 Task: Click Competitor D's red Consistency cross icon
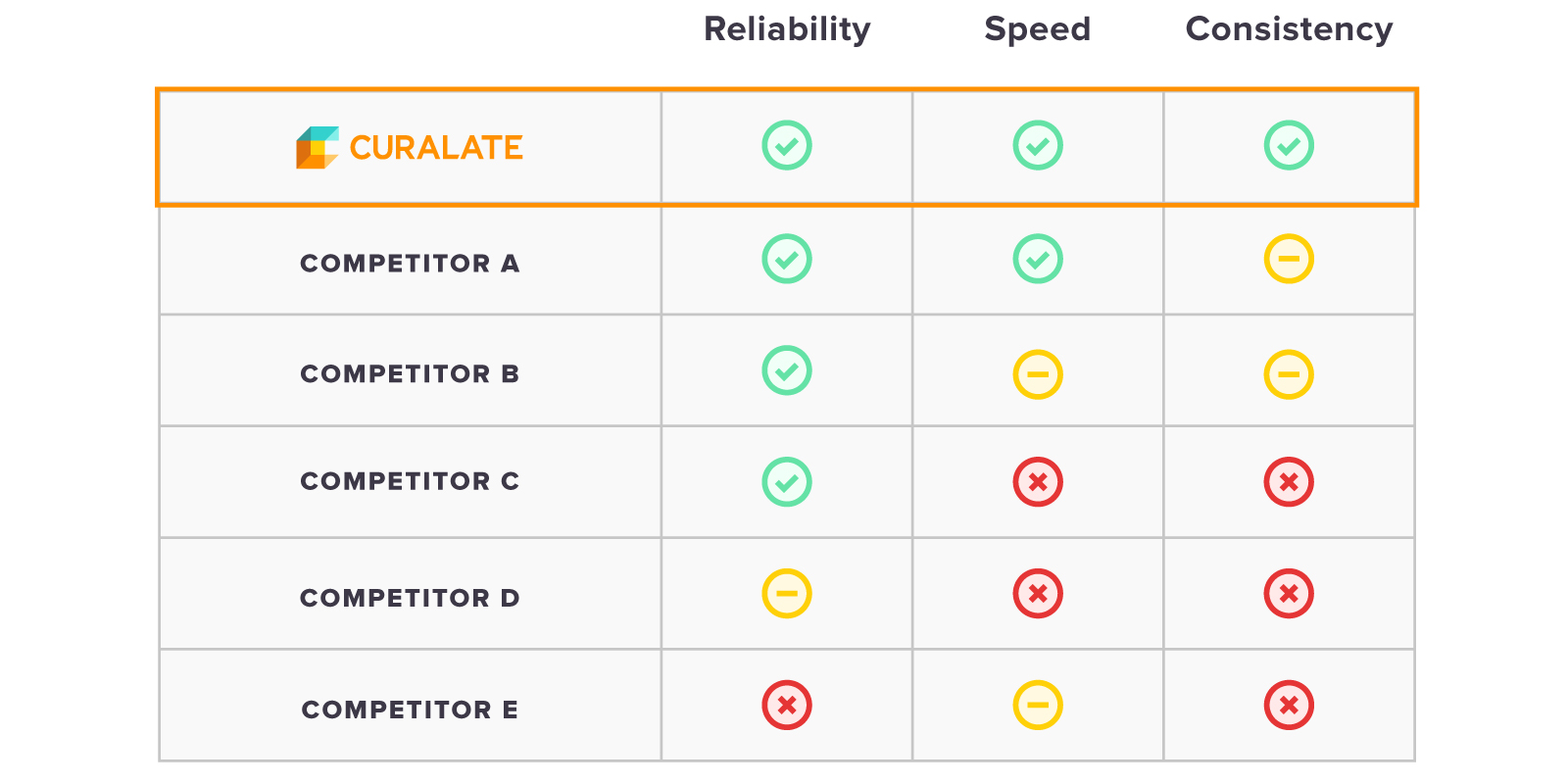tap(1289, 593)
